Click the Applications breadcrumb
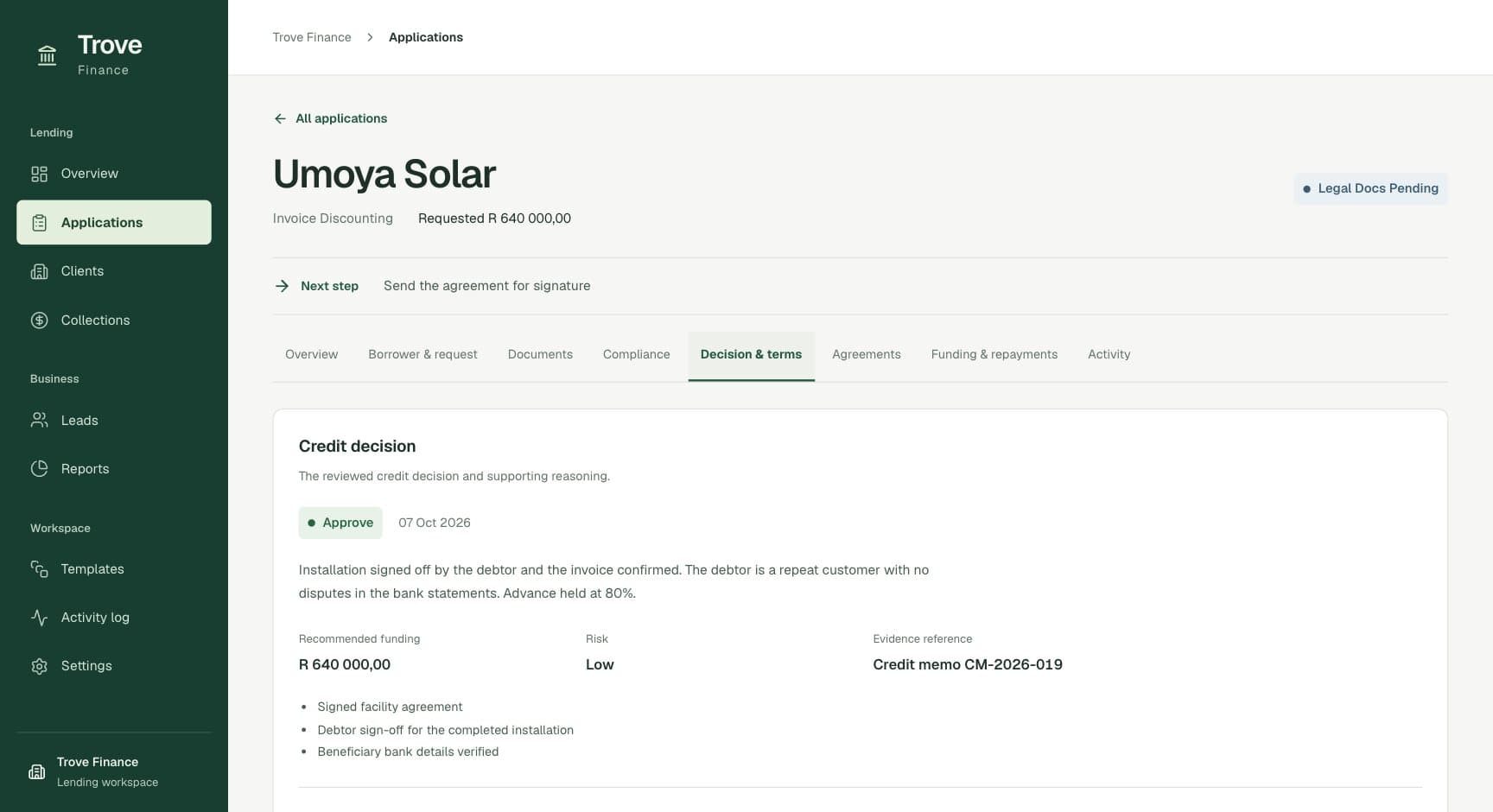 tap(426, 37)
